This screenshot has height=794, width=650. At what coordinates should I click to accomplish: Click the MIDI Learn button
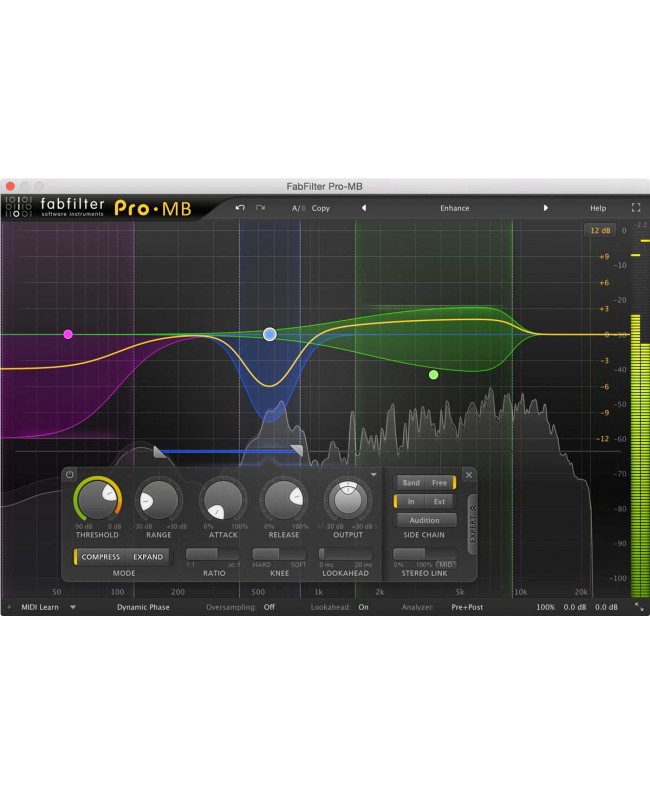coord(40,607)
